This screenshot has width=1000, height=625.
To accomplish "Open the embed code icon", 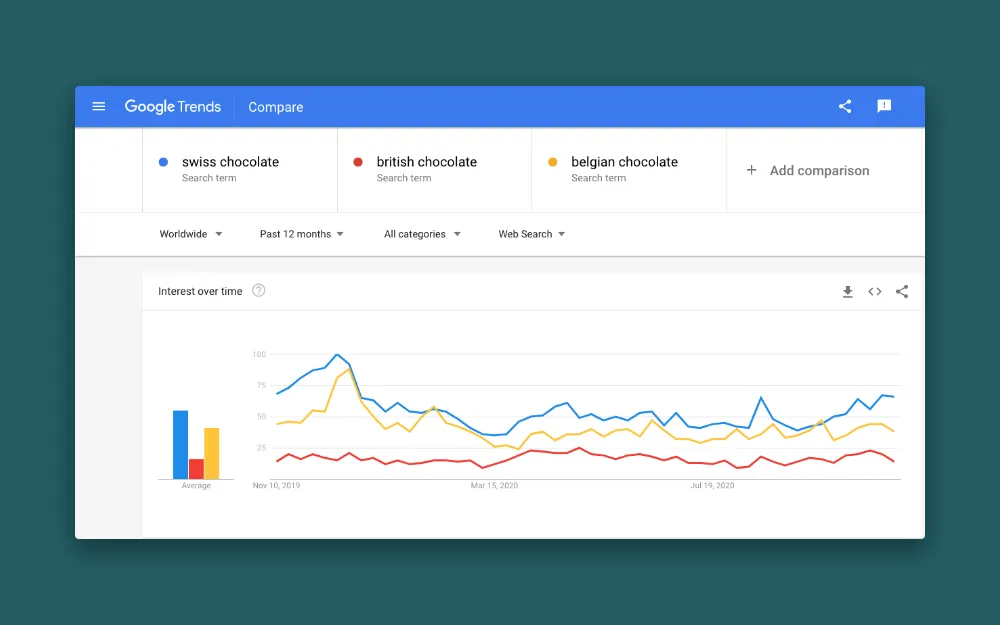I will [x=875, y=291].
